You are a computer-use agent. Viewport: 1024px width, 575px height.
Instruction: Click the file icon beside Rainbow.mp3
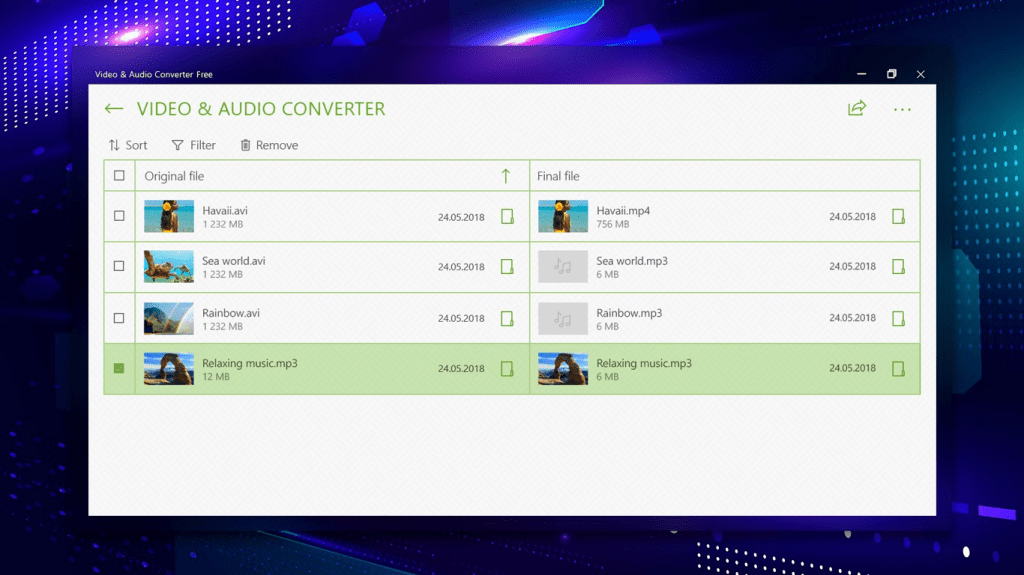(898, 318)
